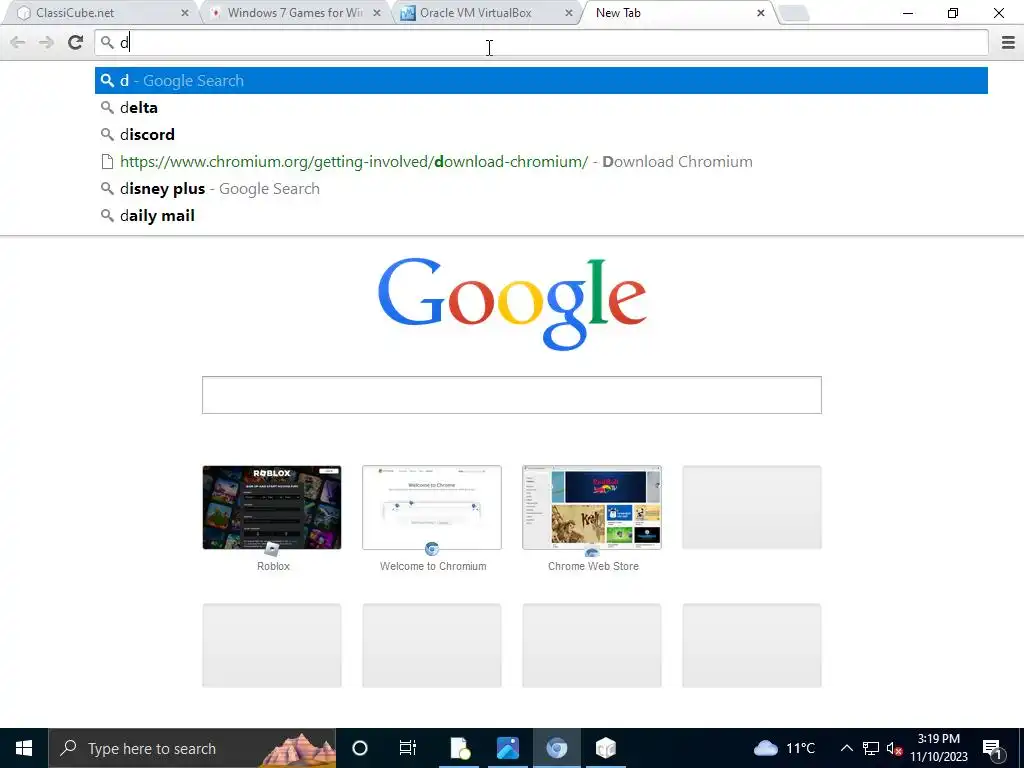
Task: Choose the 'disney plus' suggestion
Action: point(541,189)
